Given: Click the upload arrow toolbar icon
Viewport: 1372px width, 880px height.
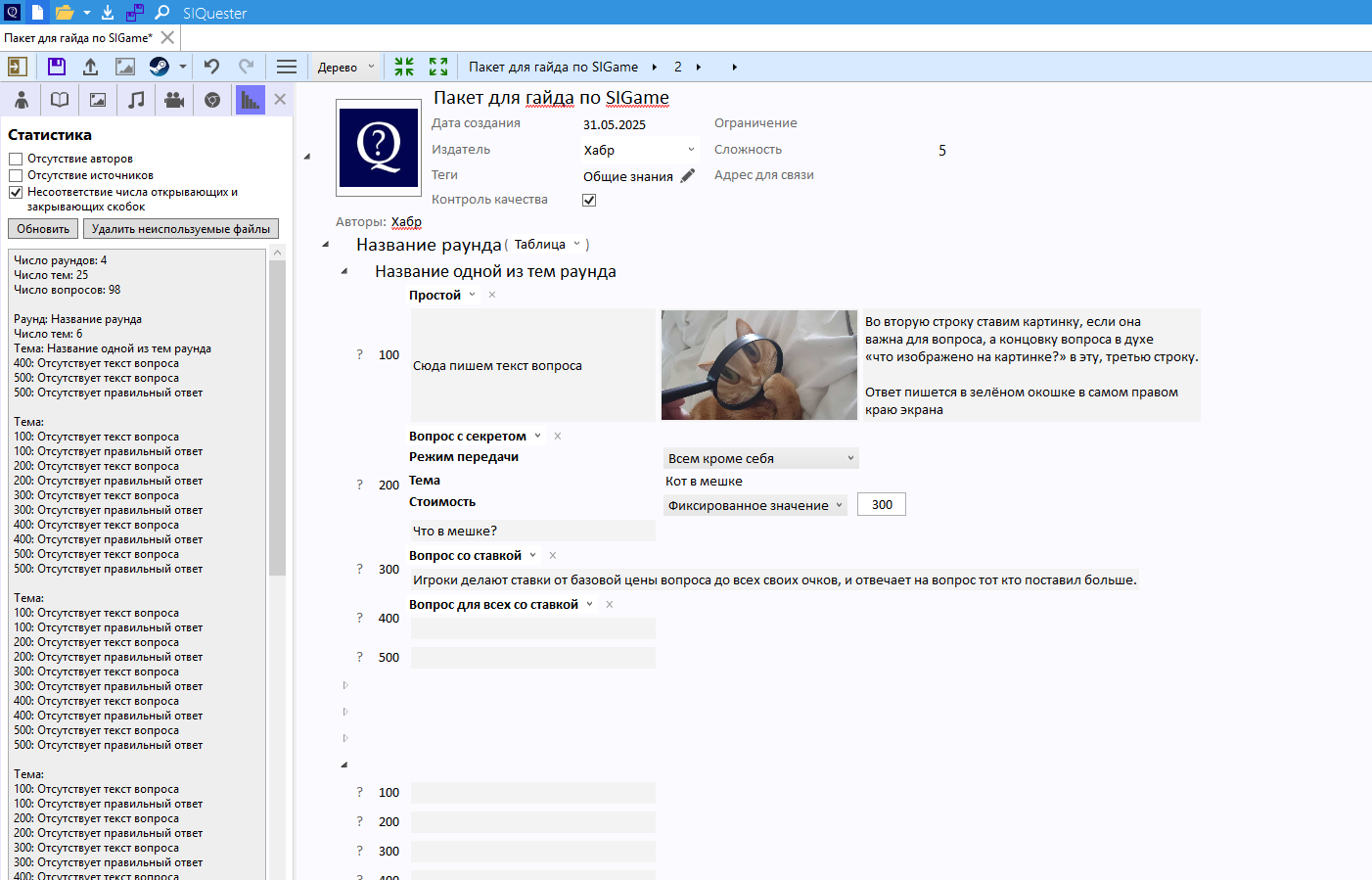Looking at the screenshot, I should (90, 67).
